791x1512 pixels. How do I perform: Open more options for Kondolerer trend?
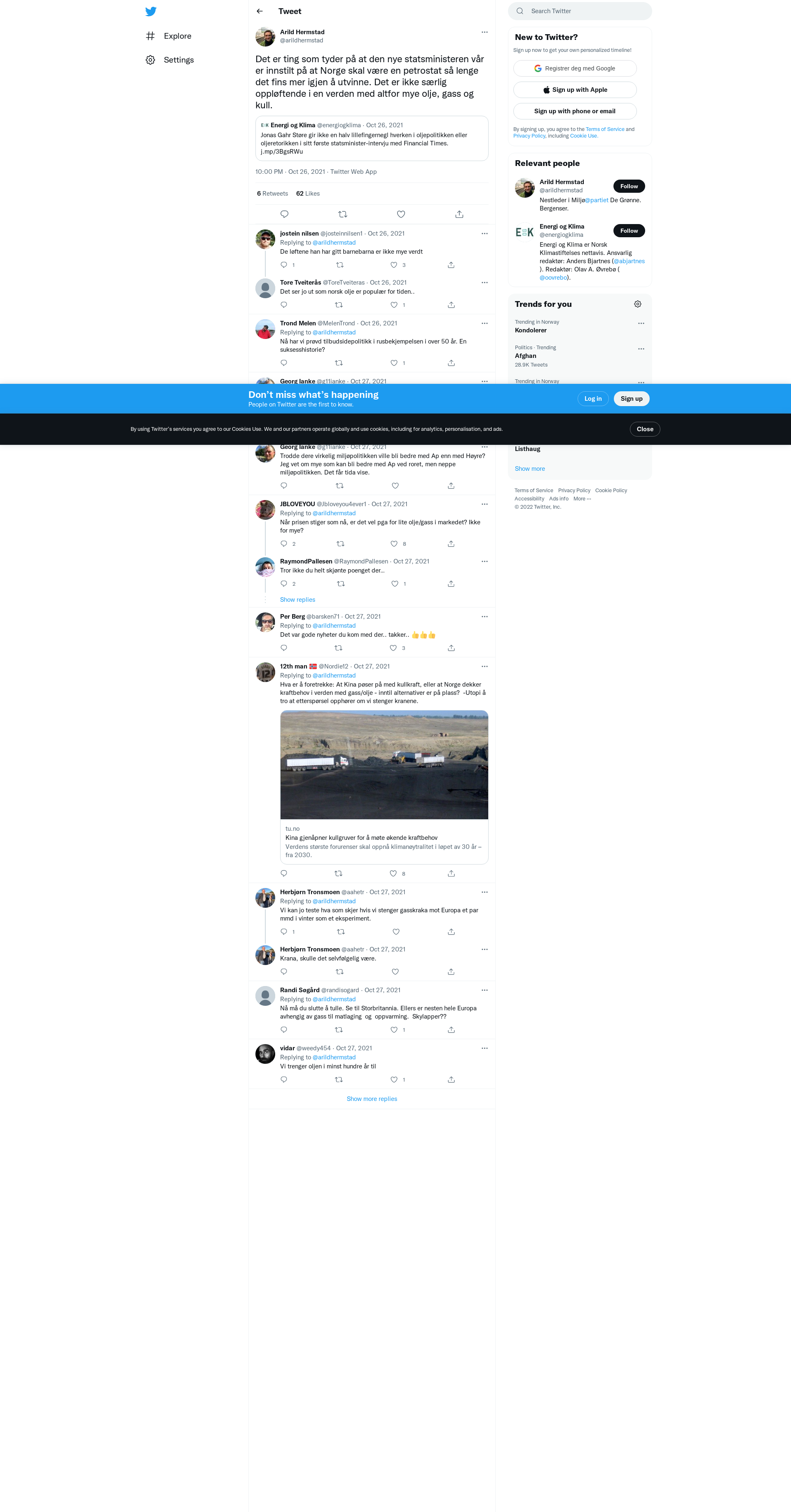[x=641, y=323]
